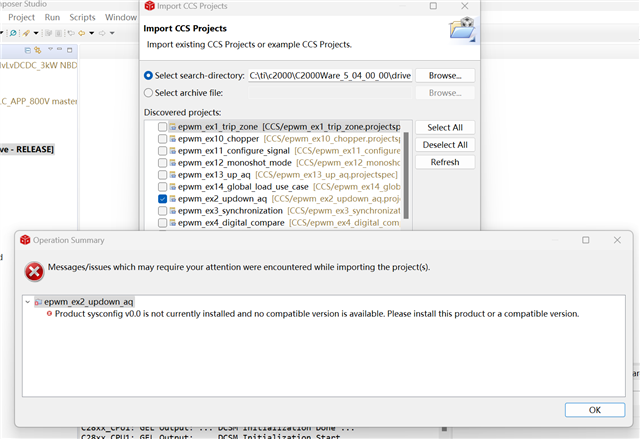
Task: Check the epwm_ex10_chopper project checkbox
Action: click(162, 139)
